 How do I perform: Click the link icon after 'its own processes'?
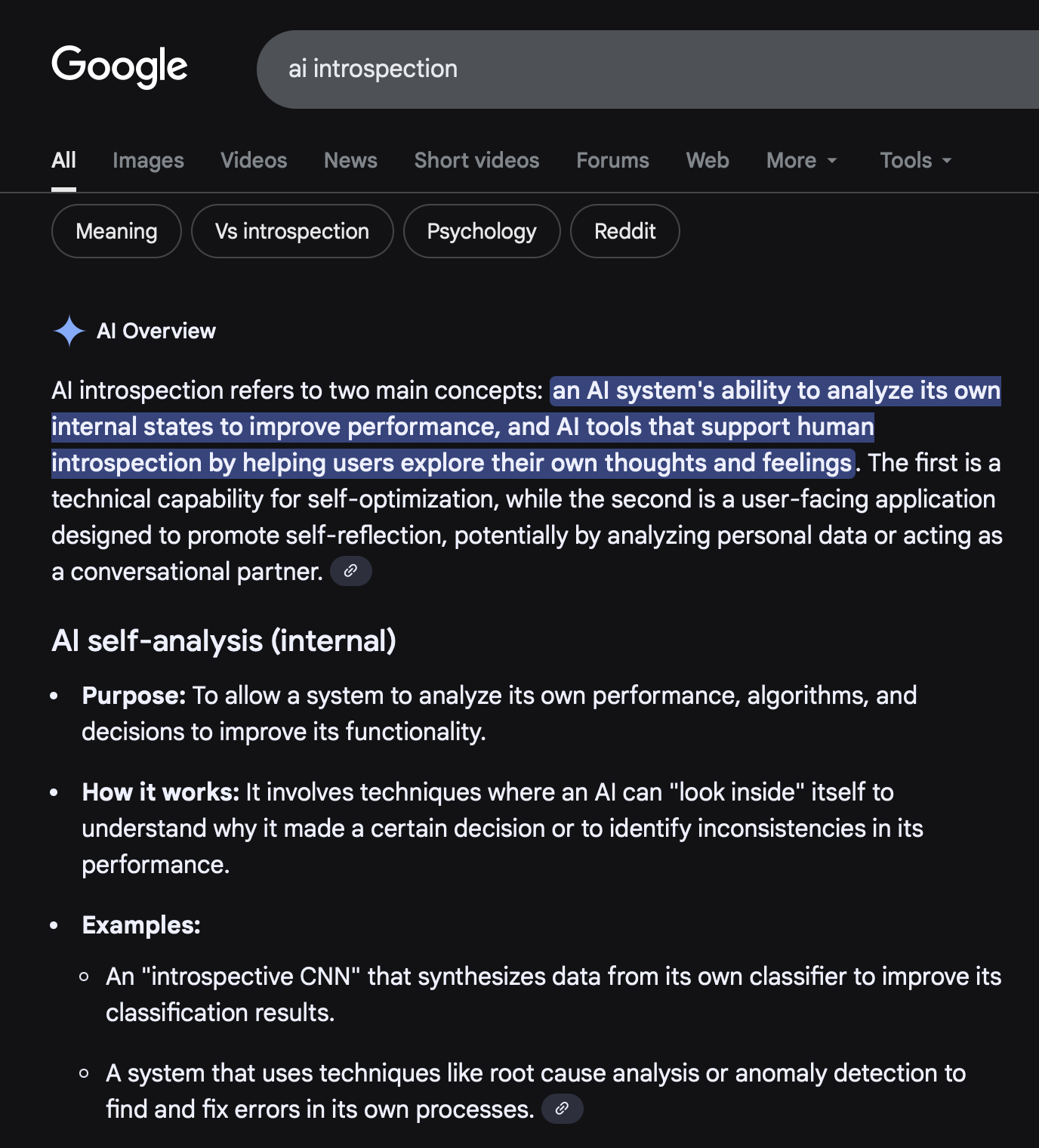coord(563,1109)
